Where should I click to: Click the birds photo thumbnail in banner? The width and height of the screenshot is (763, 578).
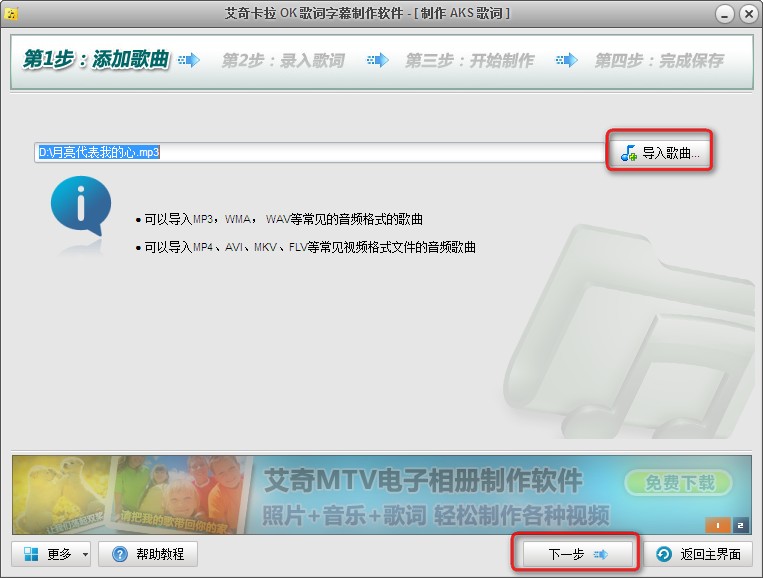point(61,495)
